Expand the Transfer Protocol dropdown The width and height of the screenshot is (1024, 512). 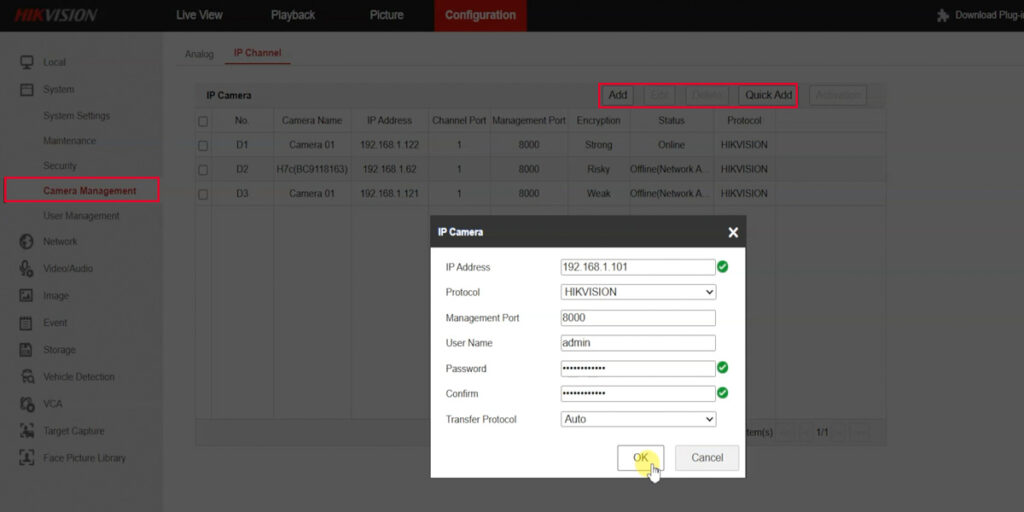[638, 419]
